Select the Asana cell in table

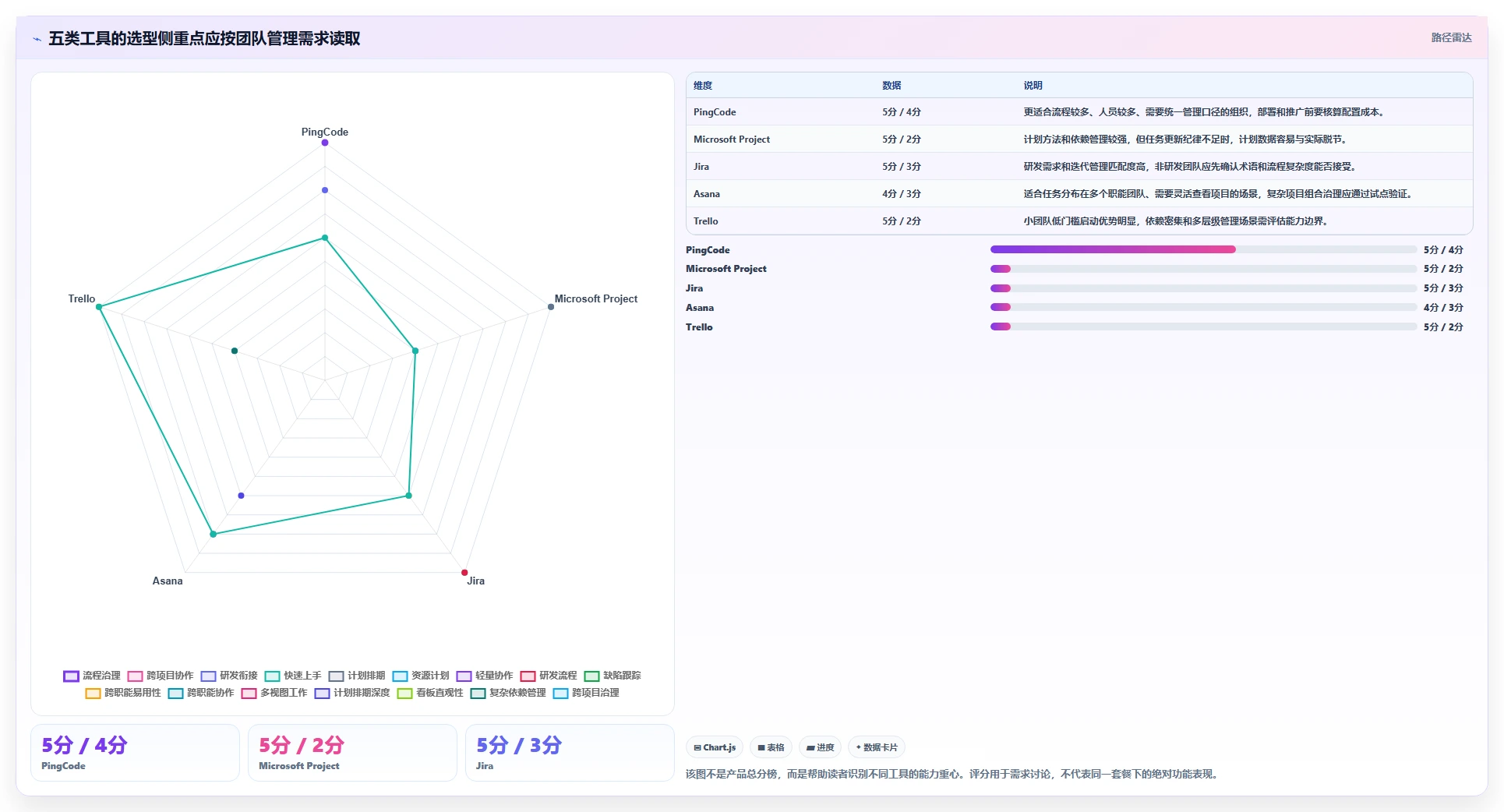point(707,194)
